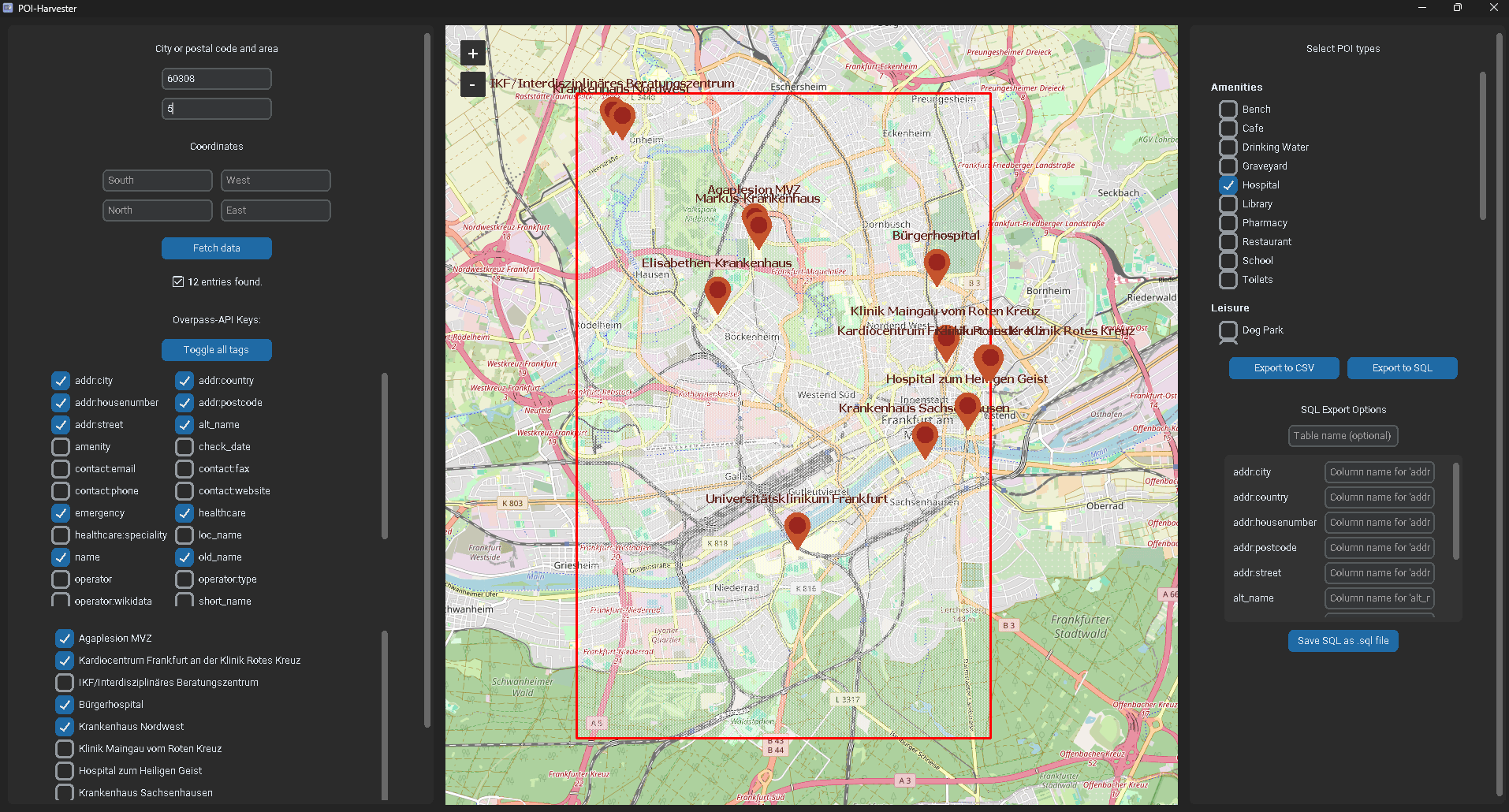Check the Dog Park leisure option
The height and width of the screenshot is (812, 1509).
[1228, 330]
